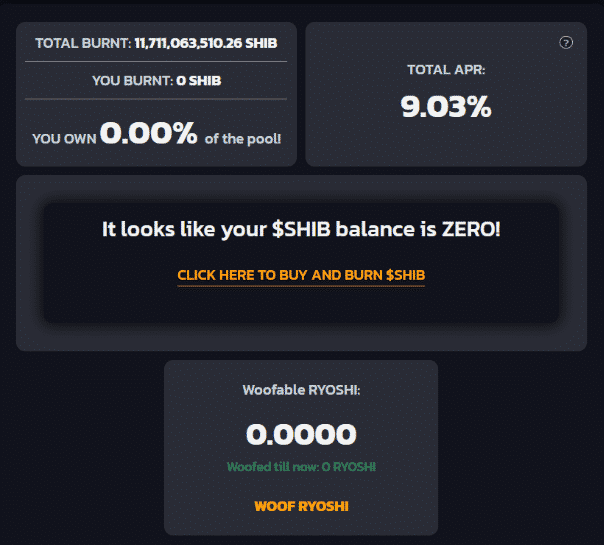Click the TOTAL APR label

446,70
